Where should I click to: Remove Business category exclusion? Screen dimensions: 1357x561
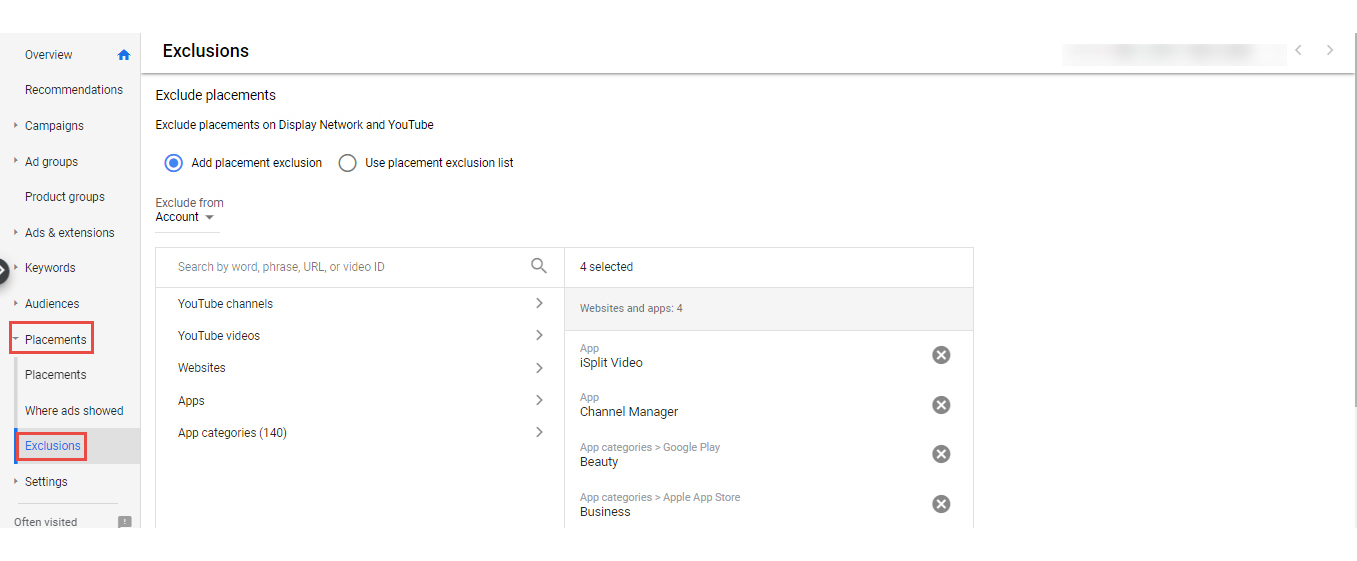pos(941,504)
